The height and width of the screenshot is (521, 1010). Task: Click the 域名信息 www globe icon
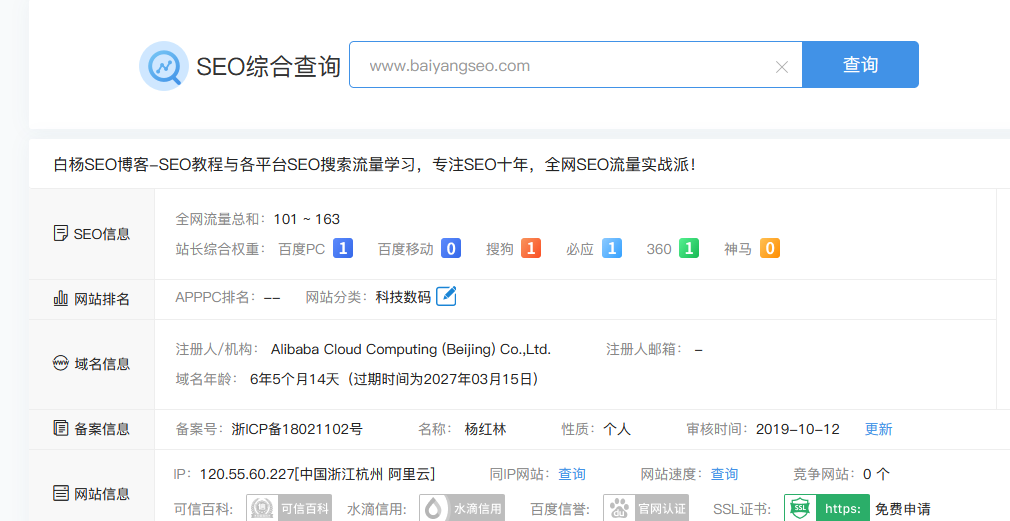pos(61,363)
